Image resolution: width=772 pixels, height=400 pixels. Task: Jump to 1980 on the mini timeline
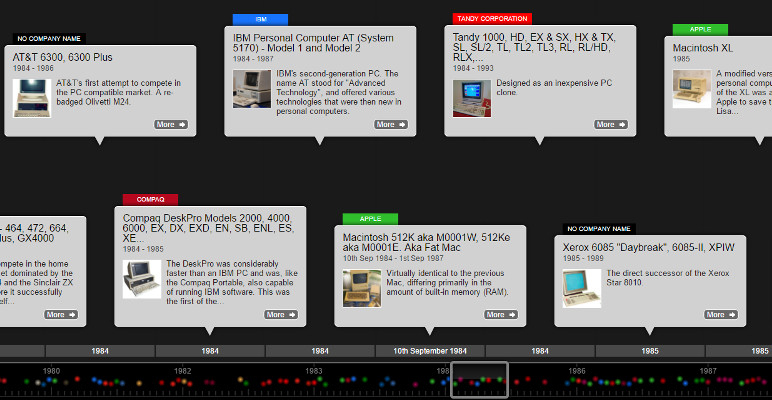(51, 371)
